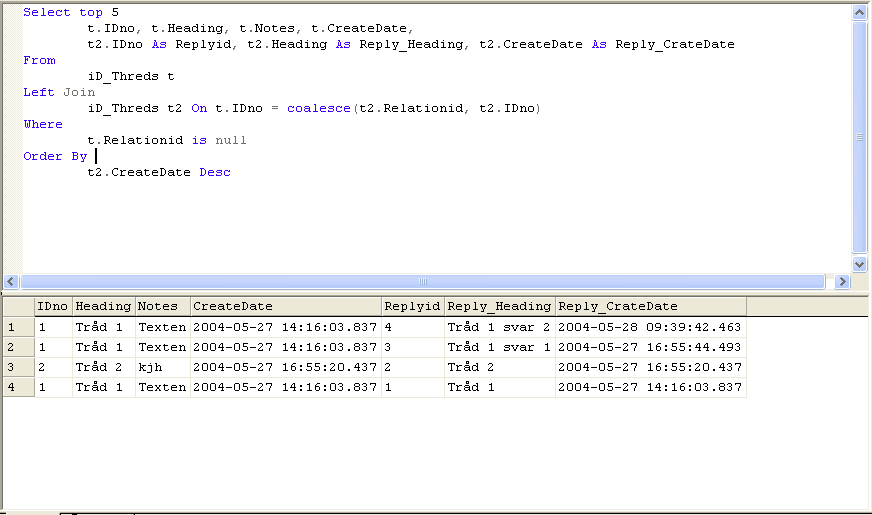Select the CreateDate column header

(286, 306)
